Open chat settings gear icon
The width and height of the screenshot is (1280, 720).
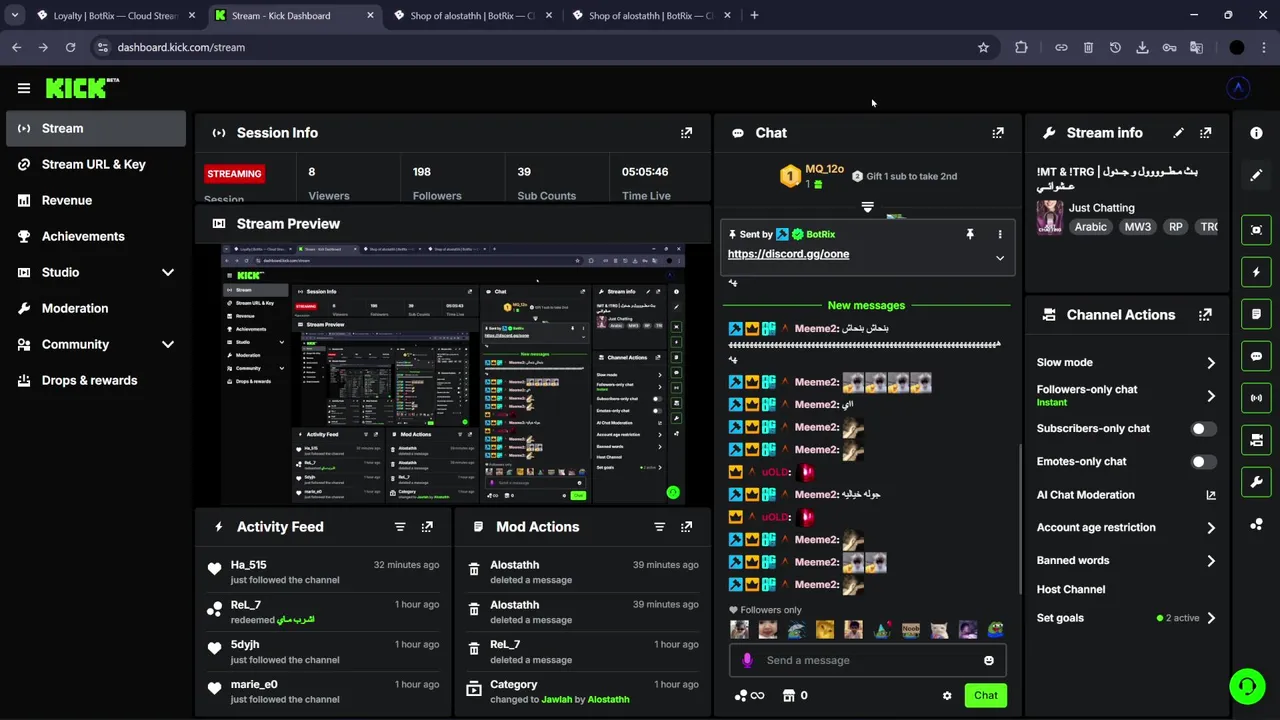[x=947, y=696]
